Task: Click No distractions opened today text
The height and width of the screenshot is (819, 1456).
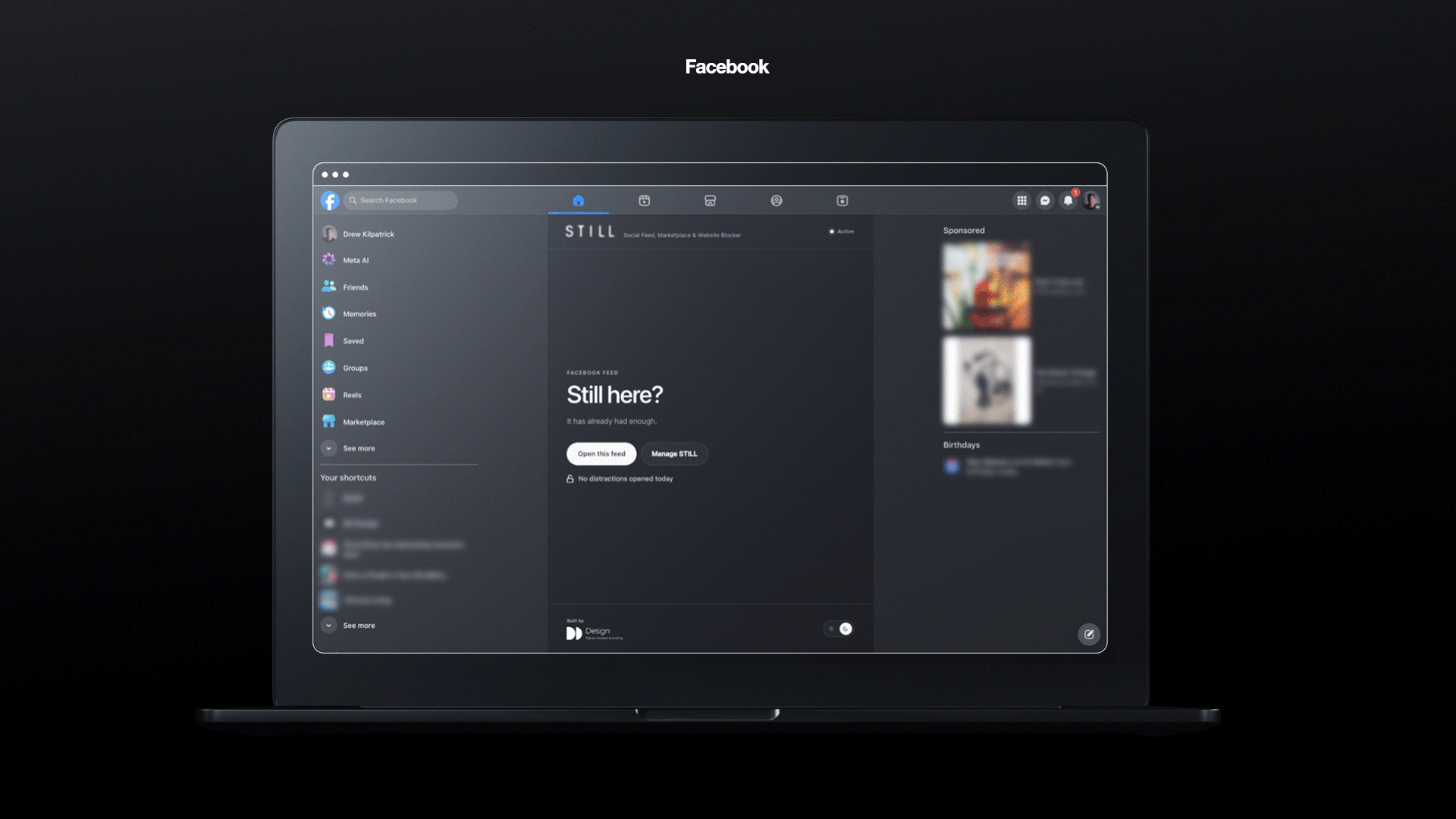Action: (x=626, y=479)
